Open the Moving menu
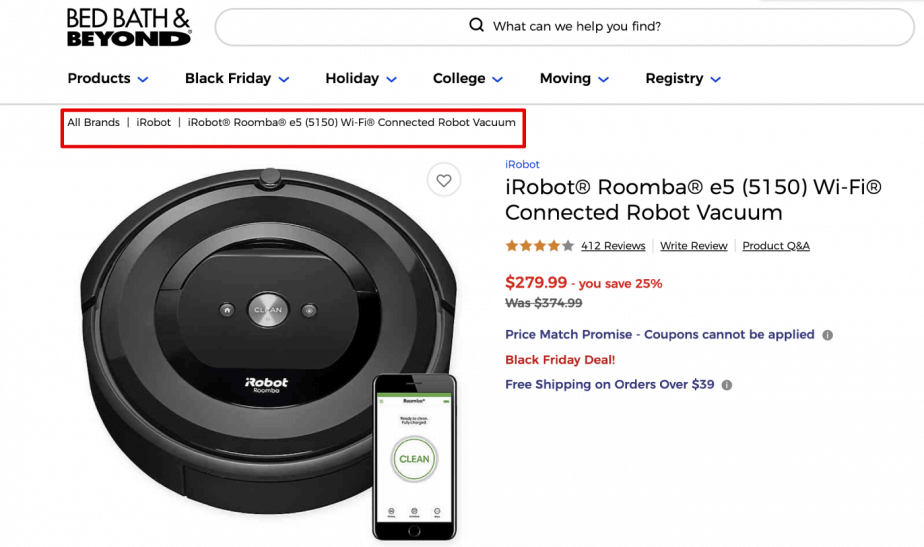Screen dimensions: 924x547 click(574, 78)
